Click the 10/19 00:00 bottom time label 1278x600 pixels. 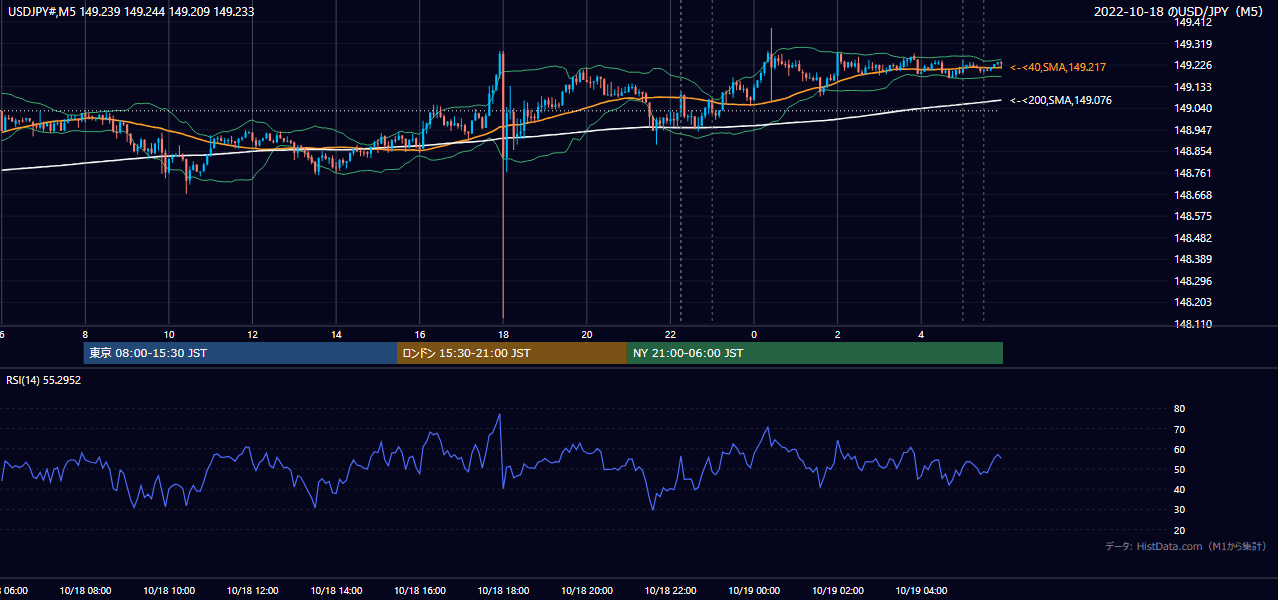753,591
